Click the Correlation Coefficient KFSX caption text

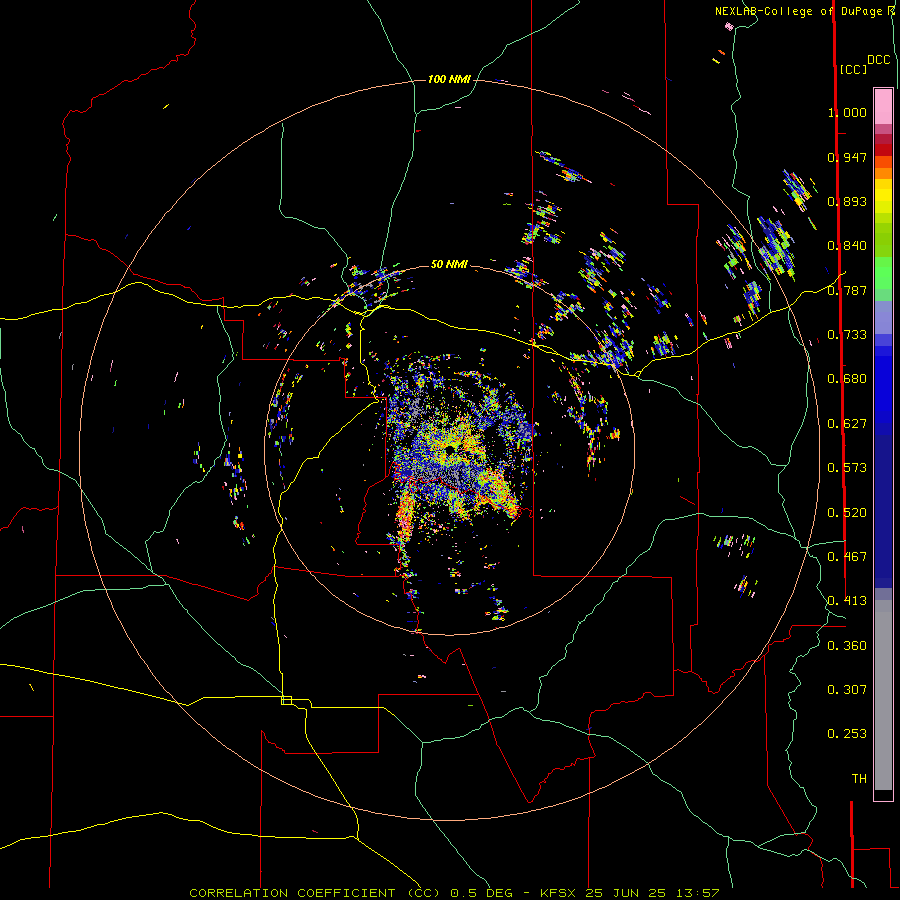(x=454, y=893)
